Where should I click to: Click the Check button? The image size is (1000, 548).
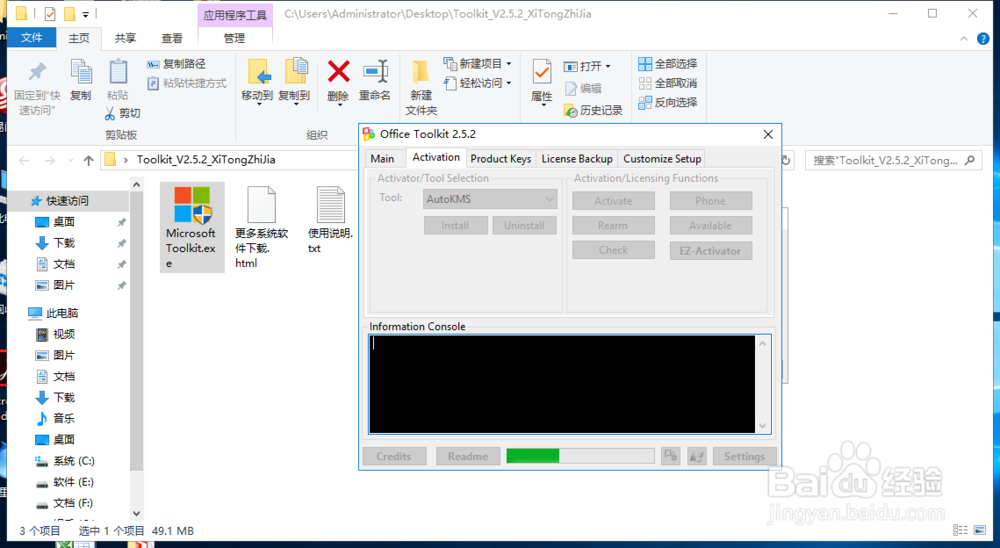[614, 251]
